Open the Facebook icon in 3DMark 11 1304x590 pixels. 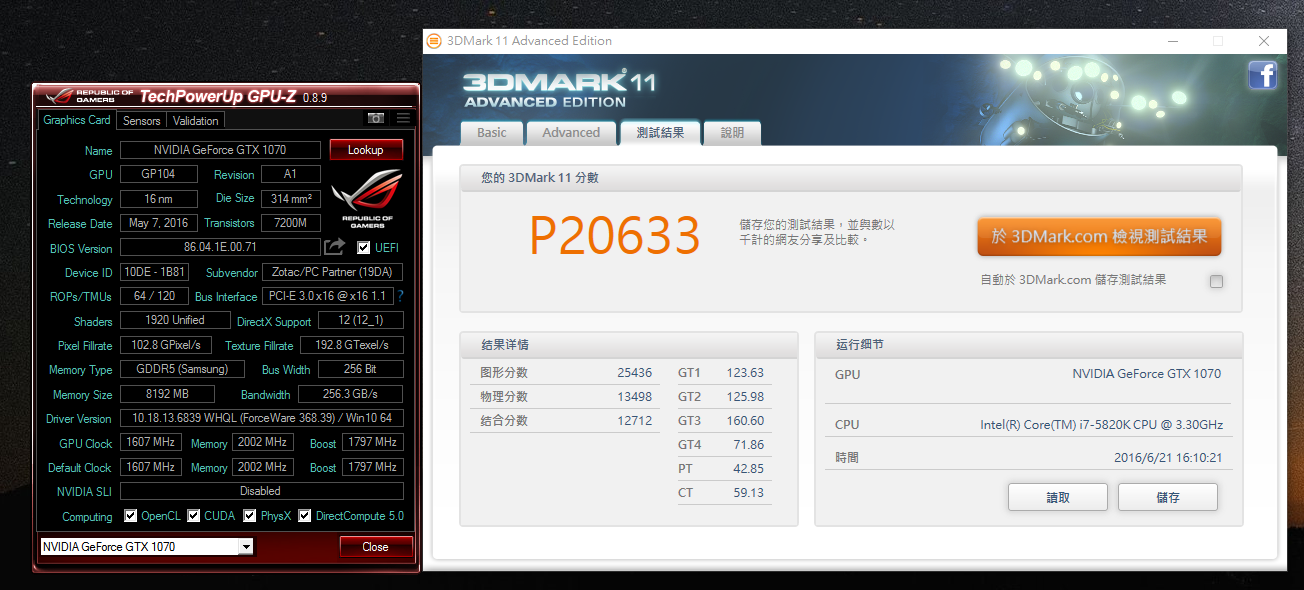tap(1262, 75)
